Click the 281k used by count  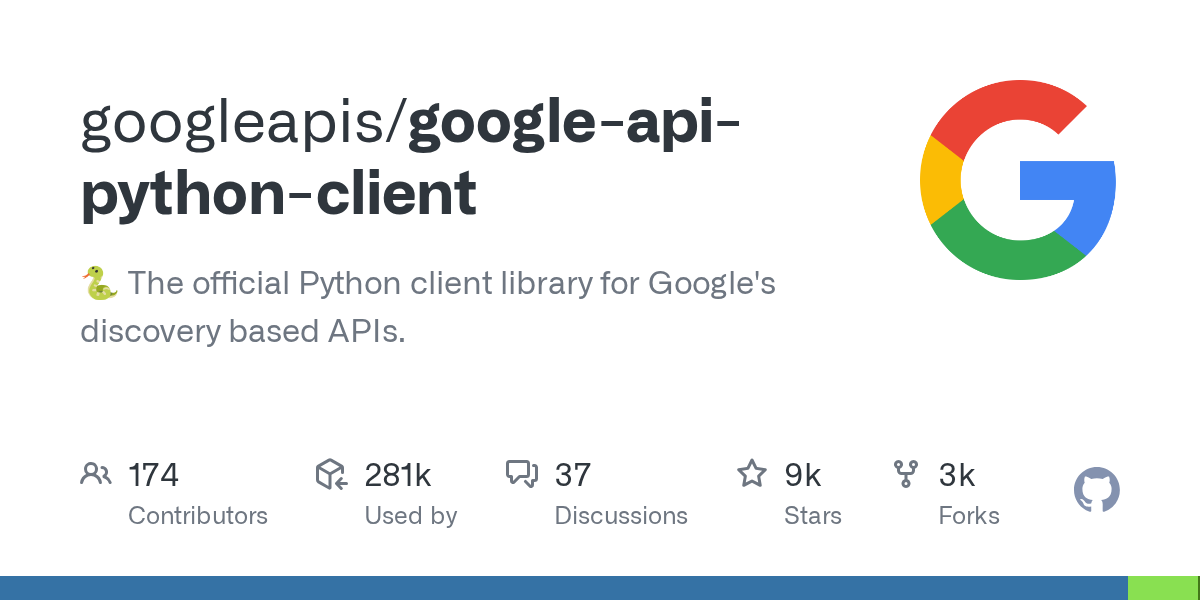click(x=398, y=475)
